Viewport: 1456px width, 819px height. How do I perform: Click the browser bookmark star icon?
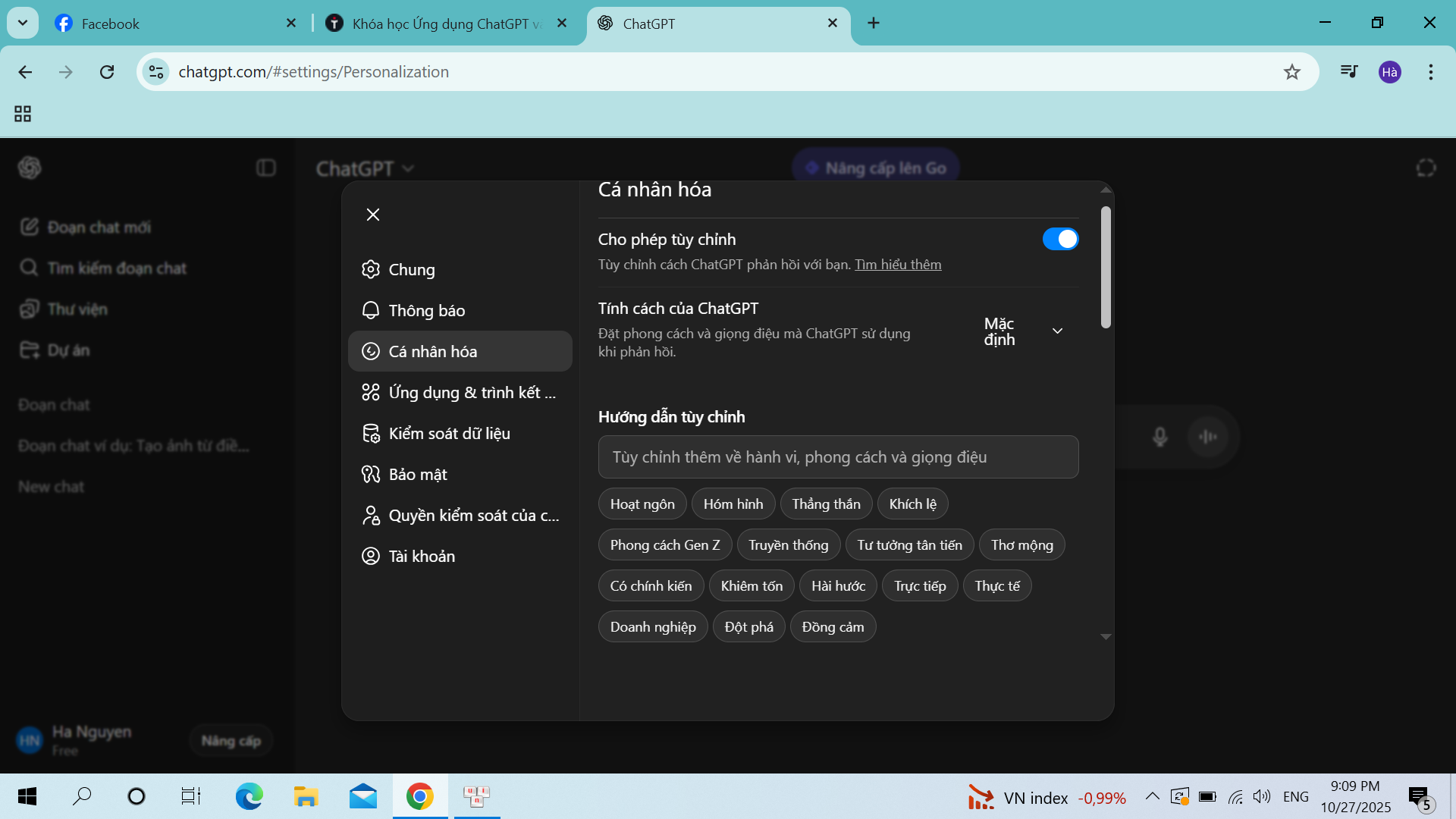coord(1291,72)
